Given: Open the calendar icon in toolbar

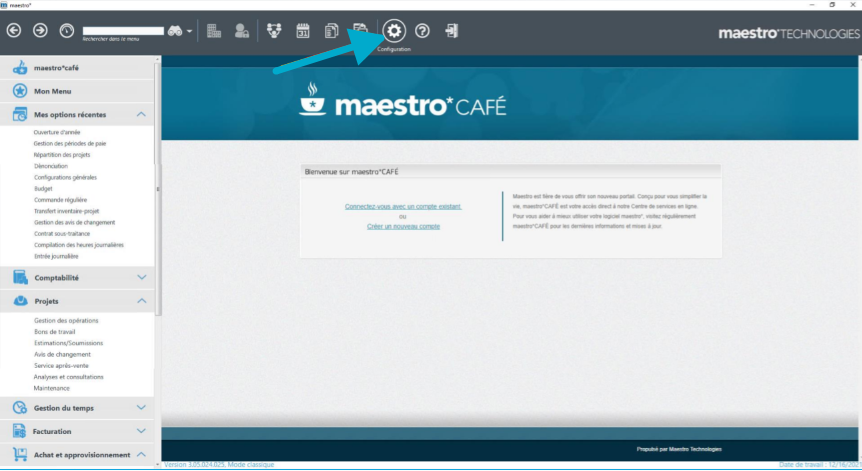Looking at the screenshot, I should (302, 31).
